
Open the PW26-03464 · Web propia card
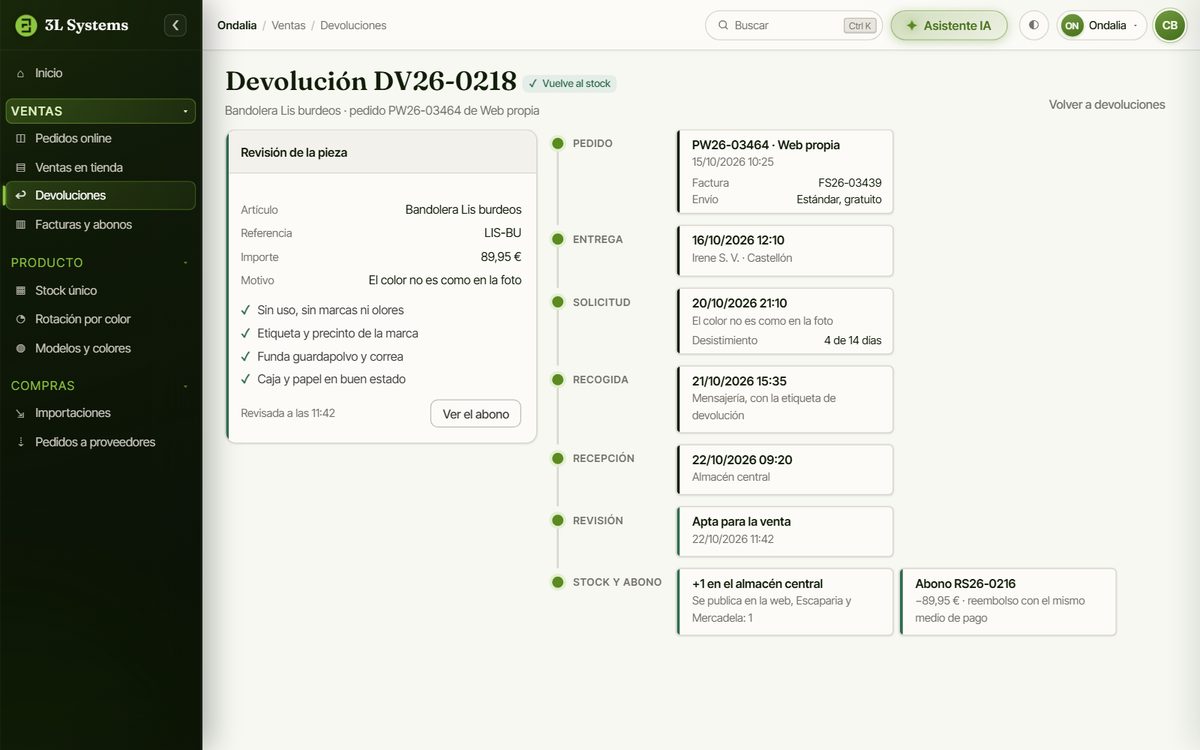785,172
